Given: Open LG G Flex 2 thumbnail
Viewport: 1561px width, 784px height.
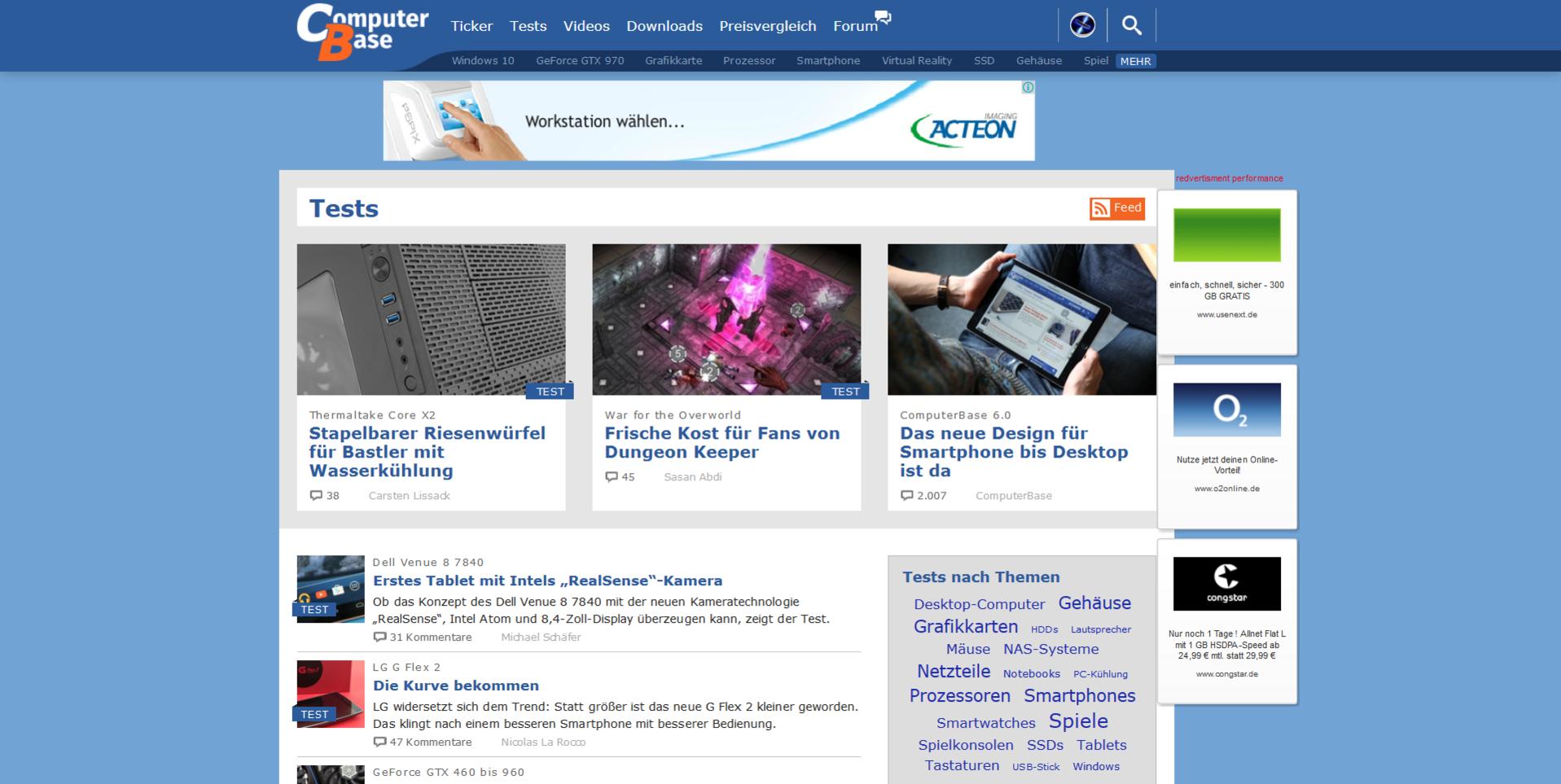Looking at the screenshot, I should pos(330,694).
